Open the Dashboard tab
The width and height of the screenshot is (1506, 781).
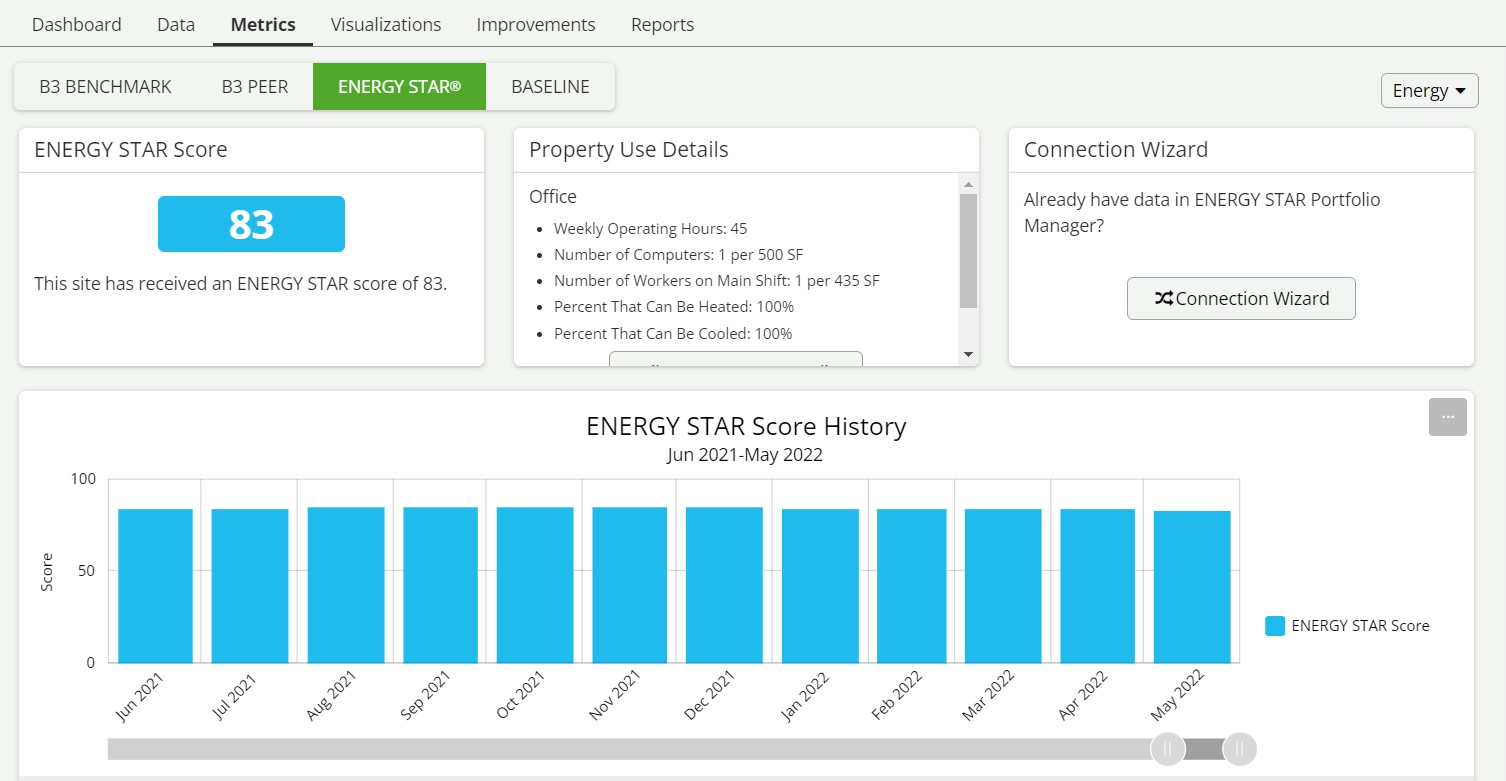point(77,24)
